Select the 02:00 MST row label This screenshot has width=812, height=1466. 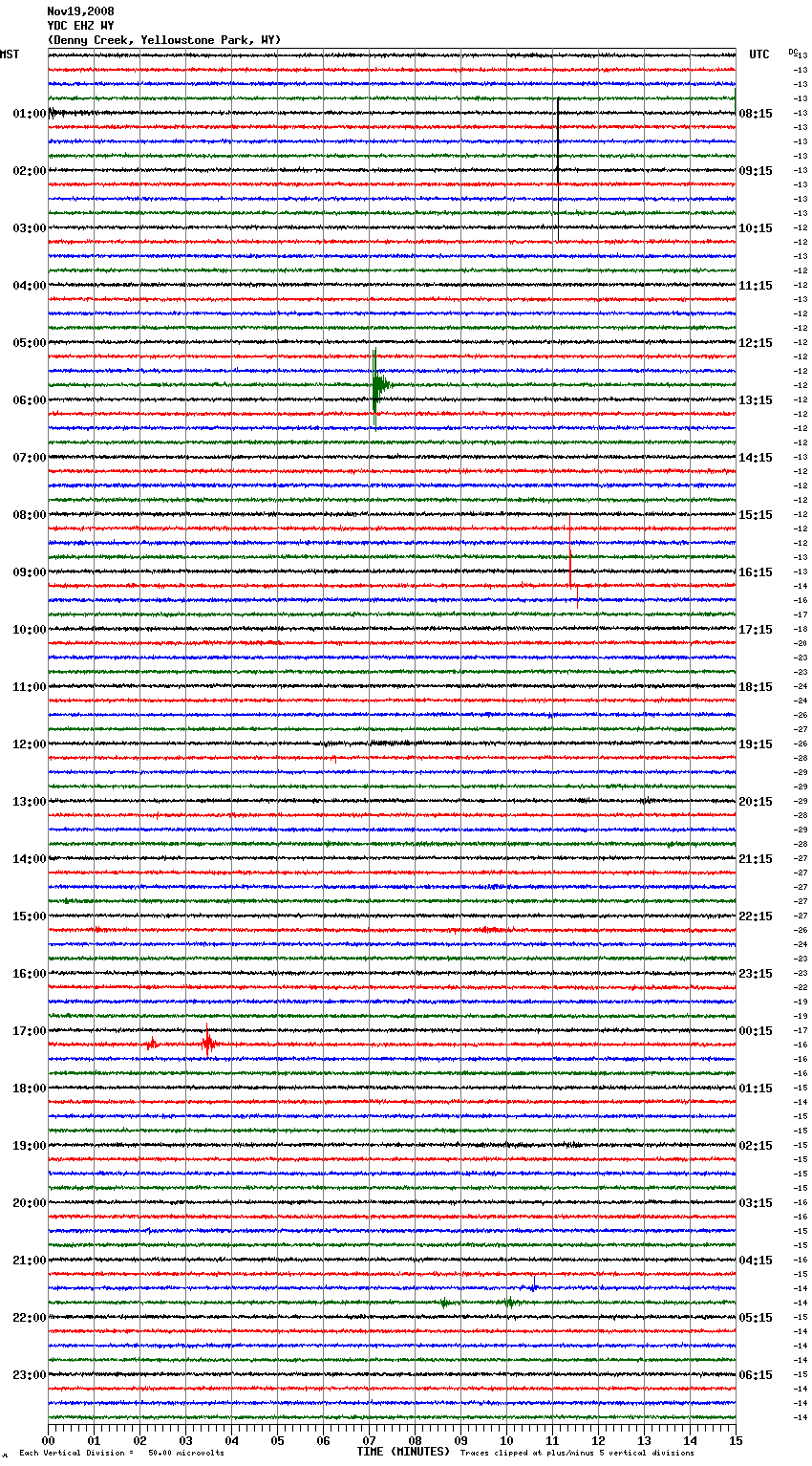[30, 171]
